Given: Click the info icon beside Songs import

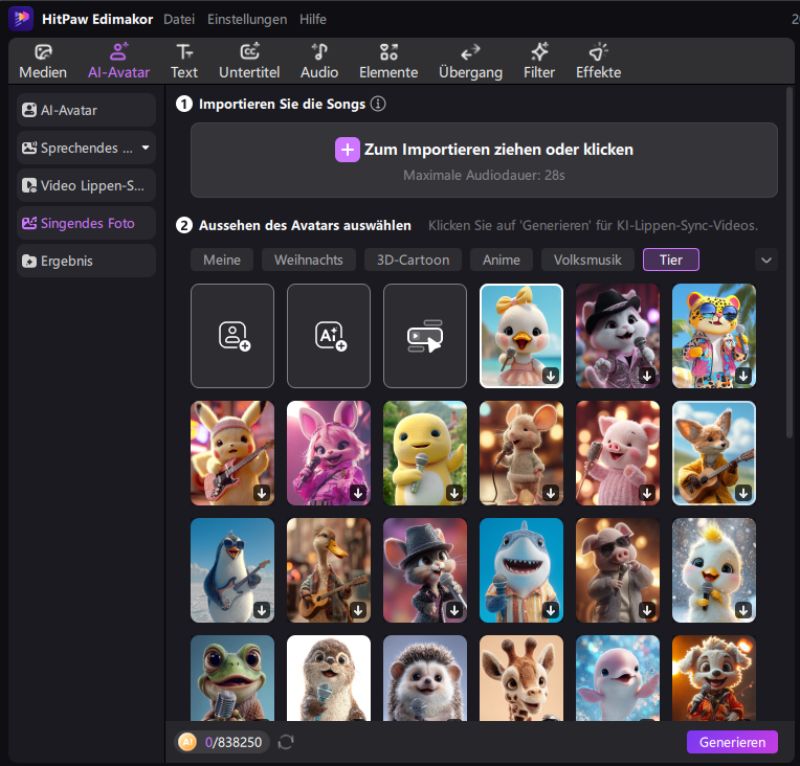Looking at the screenshot, I should click(378, 104).
